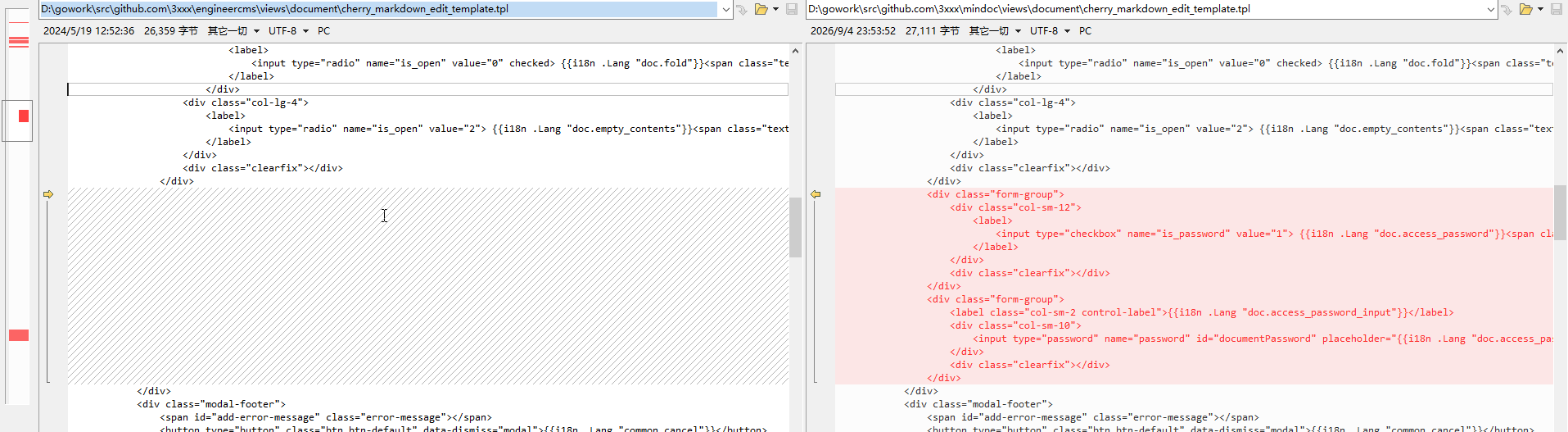This screenshot has width=1568, height=432.
Task: Click the right file date 2026/9/4 23:53:52
Action: coord(853,31)
